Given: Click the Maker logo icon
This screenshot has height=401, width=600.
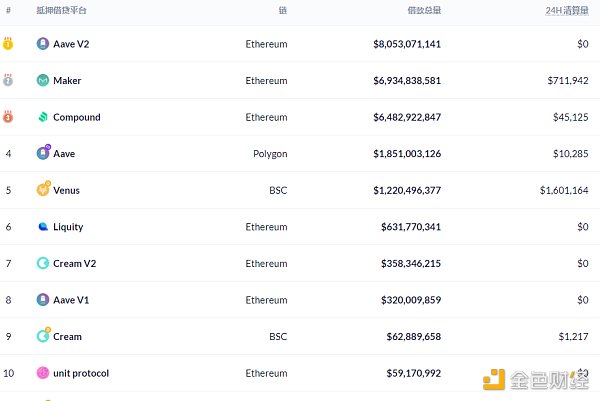Looking at the screenshot, I should [x=43, y=81].
